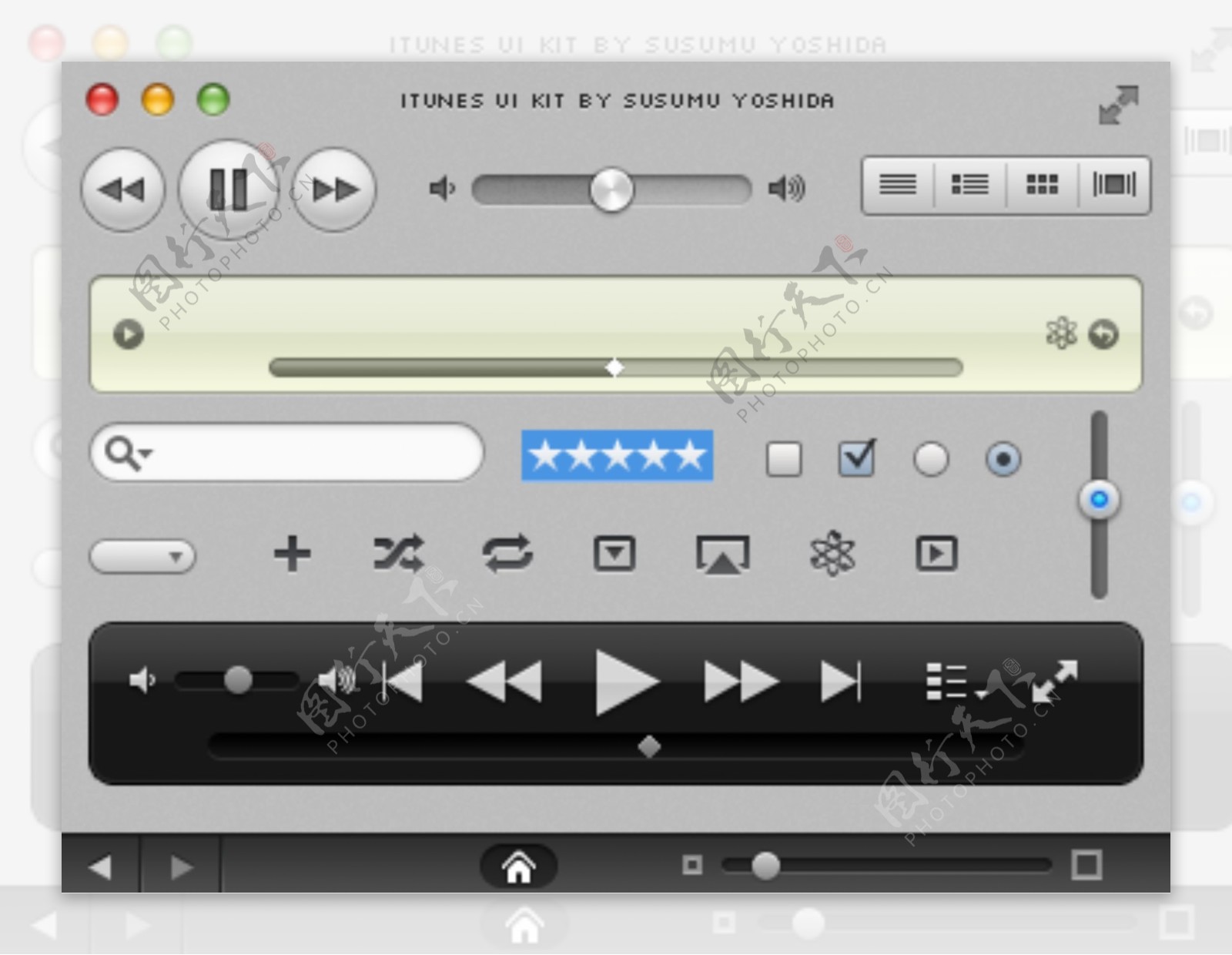Fast-forward in the dark player
The image size is (1232, 955).
click(x=741, y=682)
